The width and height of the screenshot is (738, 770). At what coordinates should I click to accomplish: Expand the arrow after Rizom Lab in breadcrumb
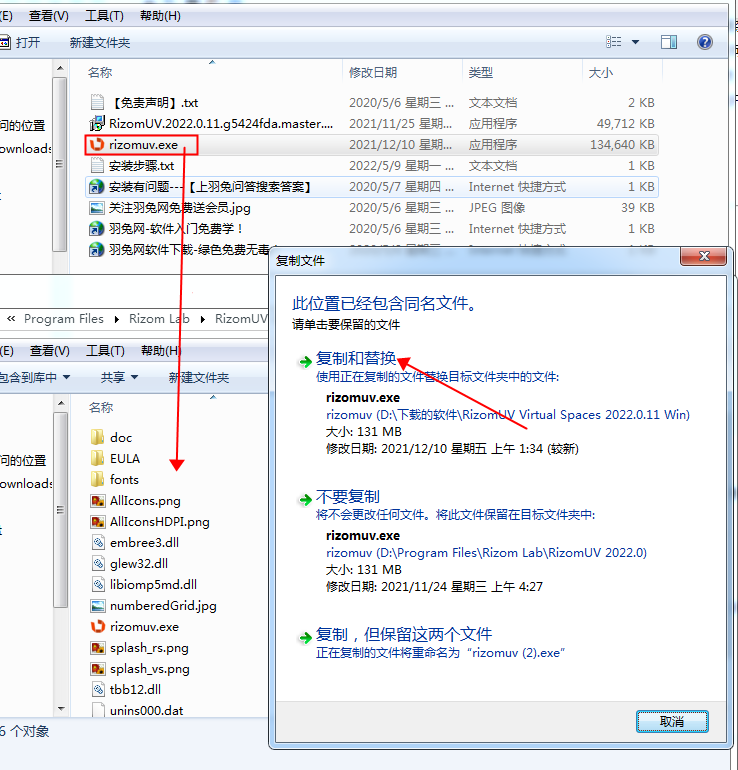(x=203, y=319)
